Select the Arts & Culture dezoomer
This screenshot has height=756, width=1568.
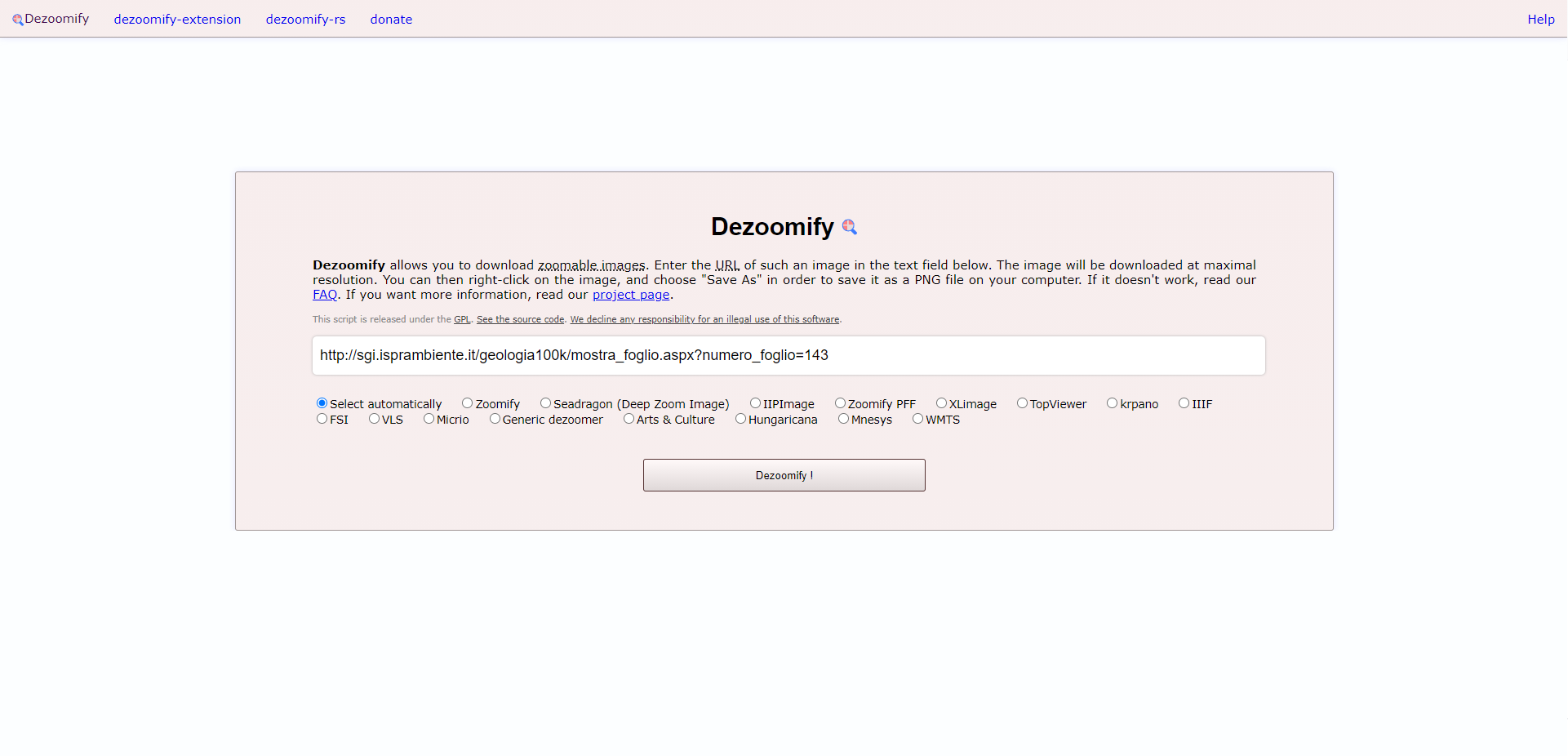(629, 418)
